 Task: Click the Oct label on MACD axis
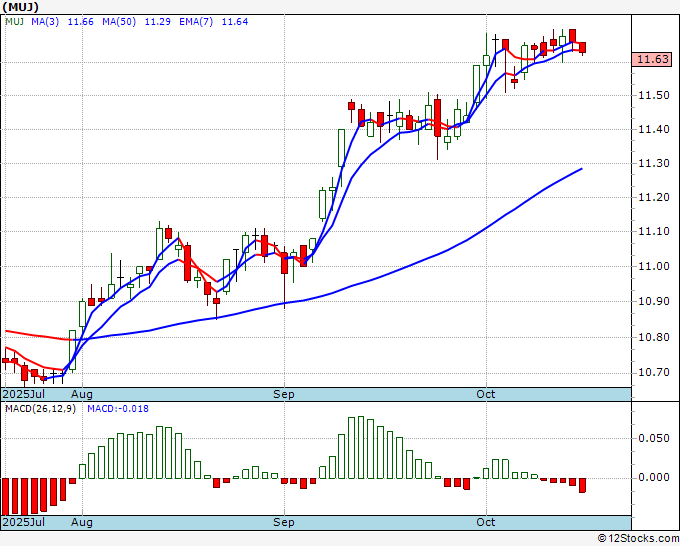(x=486, y=522)
